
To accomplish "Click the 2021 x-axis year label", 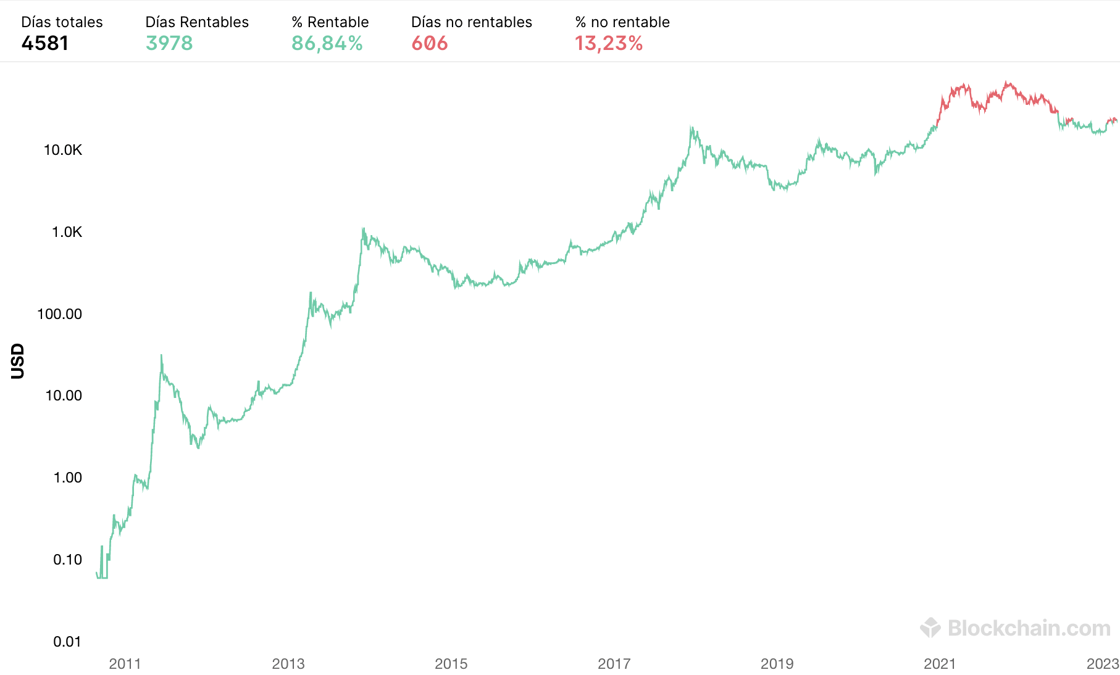I will click(940, 663).
